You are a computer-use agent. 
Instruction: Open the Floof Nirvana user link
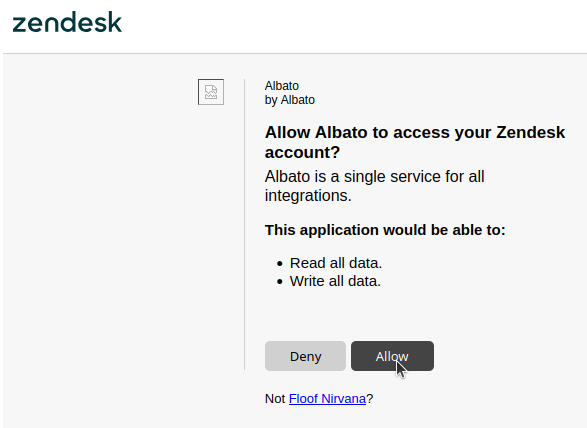tap(327, 398)
